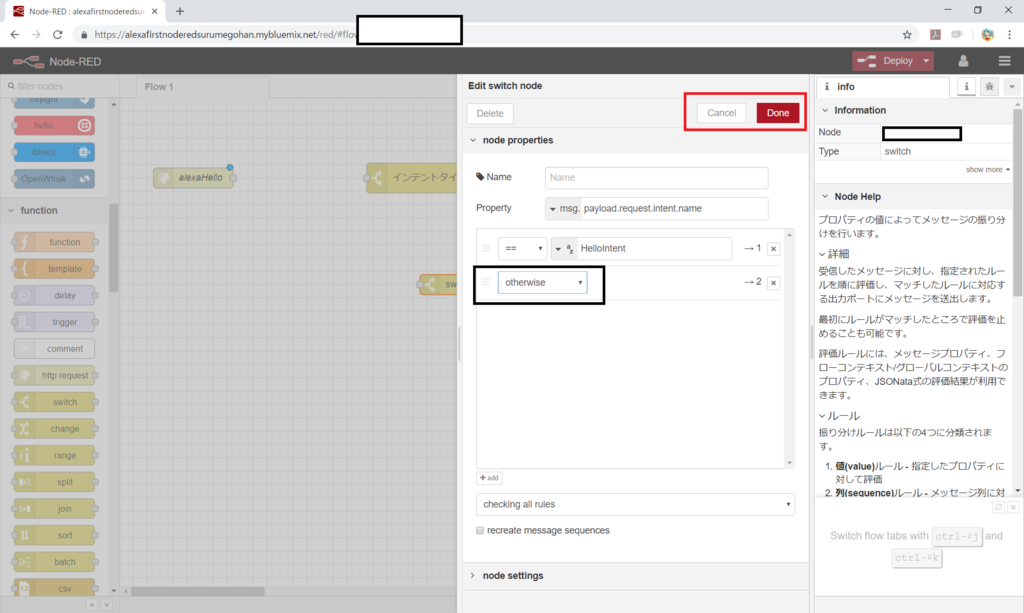Screen dimensions: 1024x613
Task: Select the OpenWhisk node in palette
Action: (x=54, y=179)
